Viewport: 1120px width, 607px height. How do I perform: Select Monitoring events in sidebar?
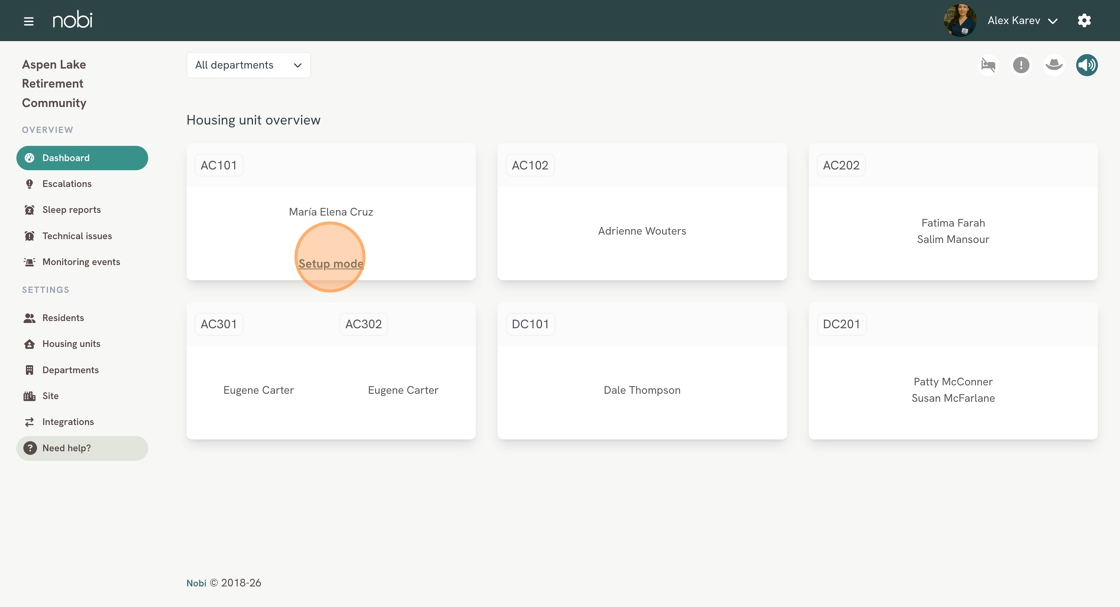(x=81, y=262)
